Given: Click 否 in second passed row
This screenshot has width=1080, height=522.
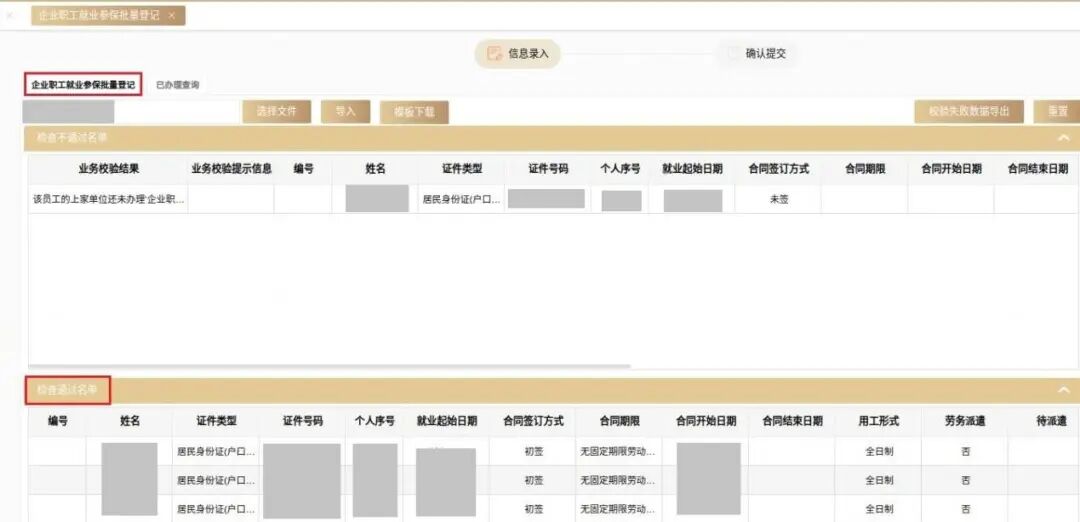Looking at the screenshot, I should tap(966, 480).
